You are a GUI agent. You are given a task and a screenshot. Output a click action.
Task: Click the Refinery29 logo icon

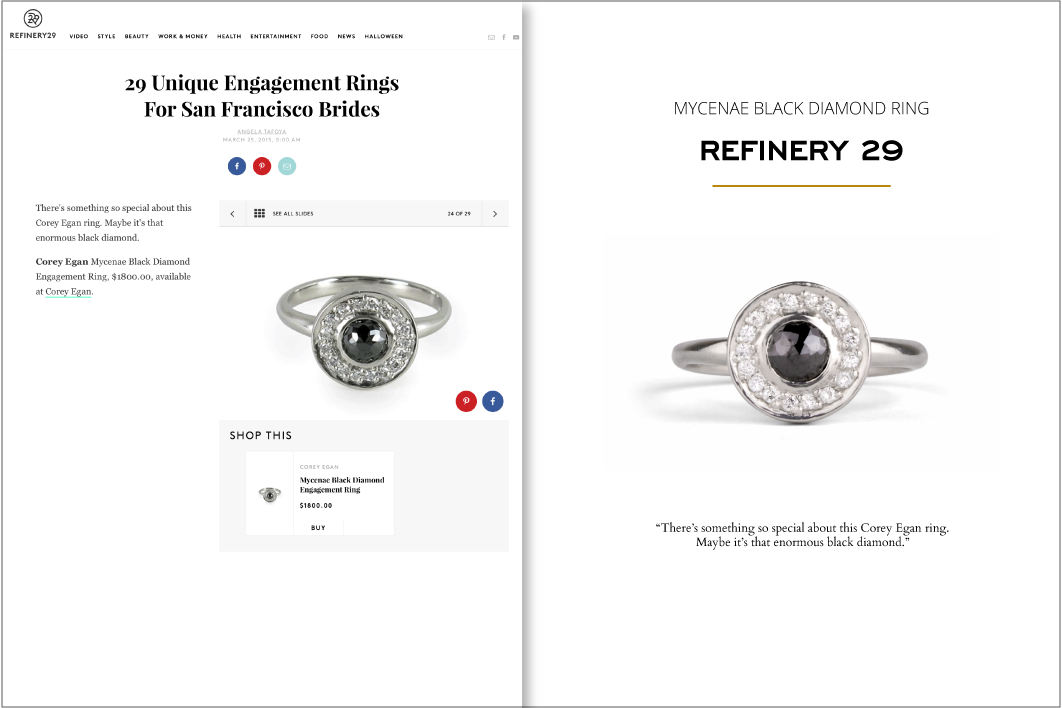[31, 18]
